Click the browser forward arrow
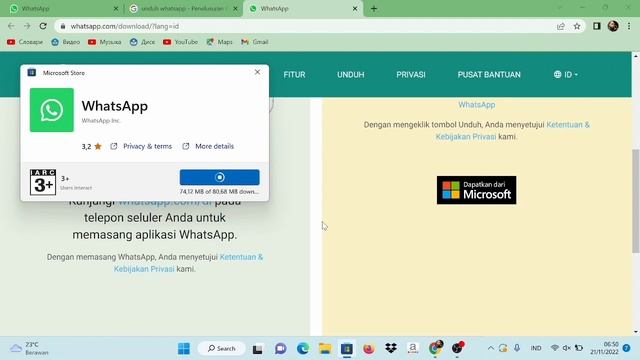The width and height of the screenshot is (640, 360). (27, 26)
